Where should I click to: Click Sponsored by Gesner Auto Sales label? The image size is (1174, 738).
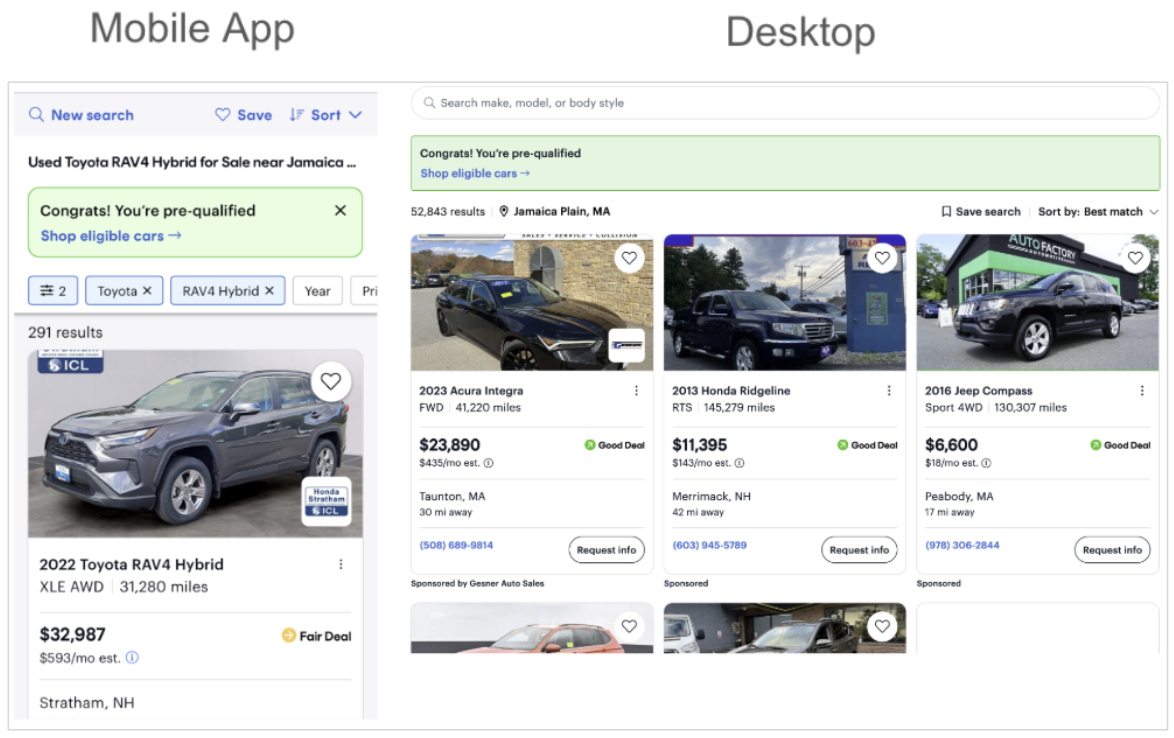click(478, 583)
